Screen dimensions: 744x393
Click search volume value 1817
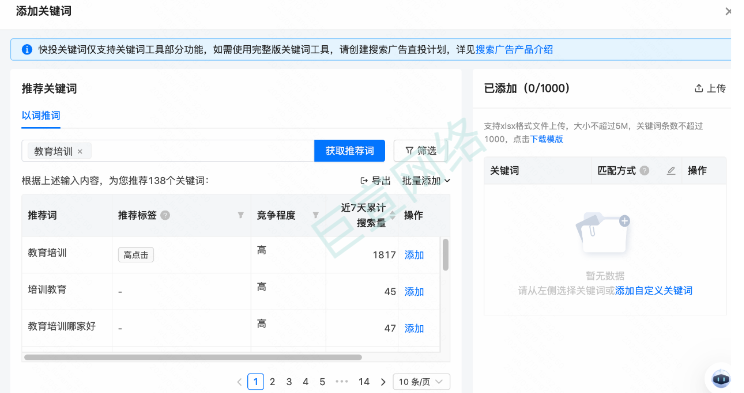384,255
